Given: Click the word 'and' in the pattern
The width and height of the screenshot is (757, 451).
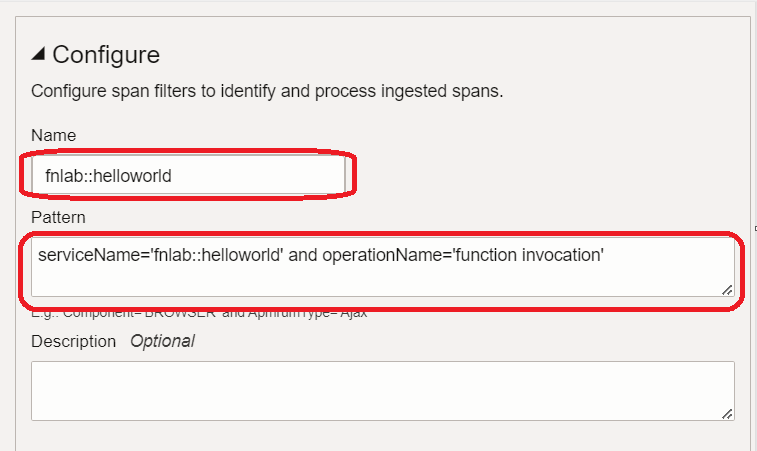Looking at the screenshot, I should 303,255.
